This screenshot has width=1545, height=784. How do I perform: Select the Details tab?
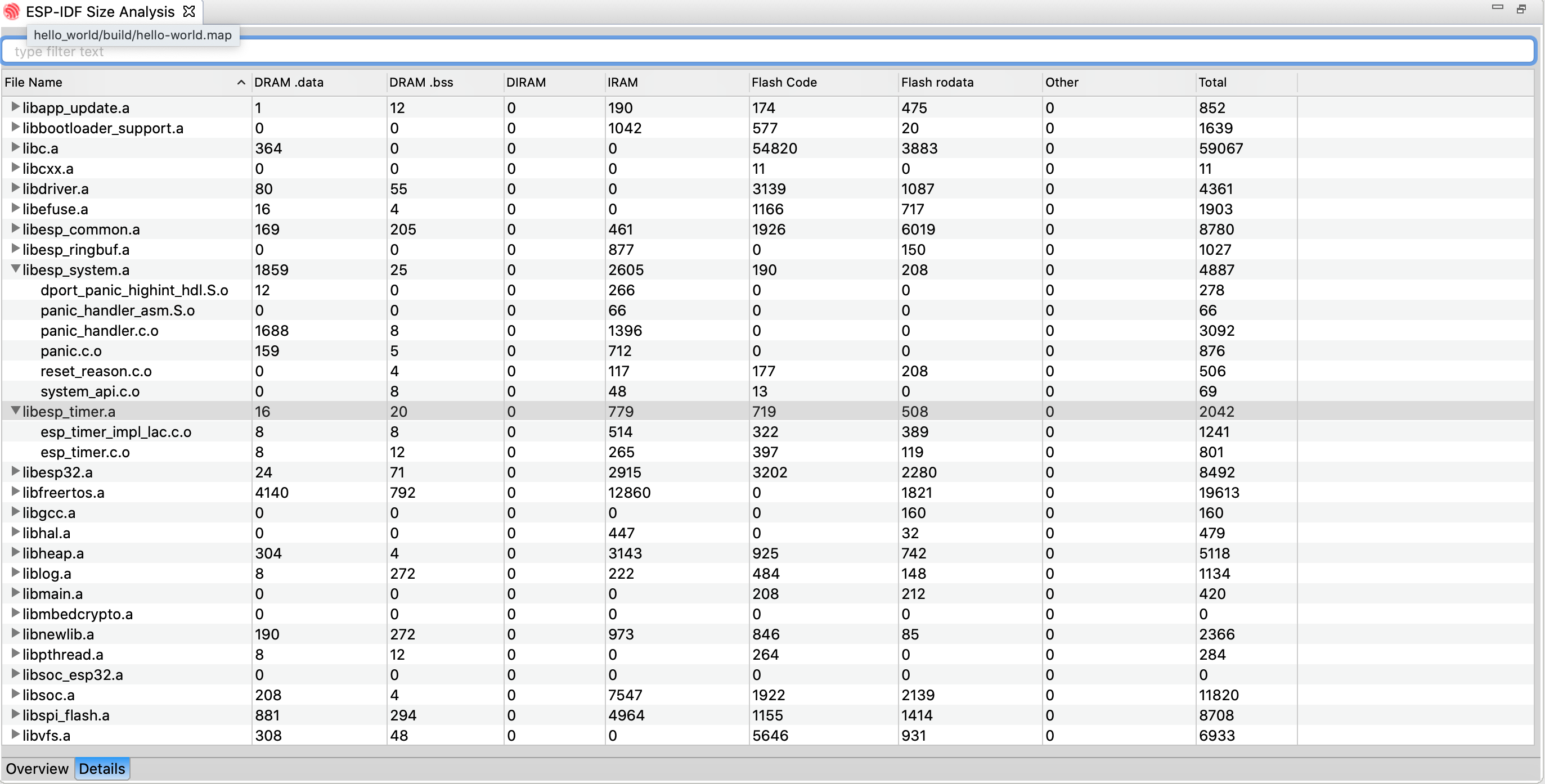pos(102,768)
